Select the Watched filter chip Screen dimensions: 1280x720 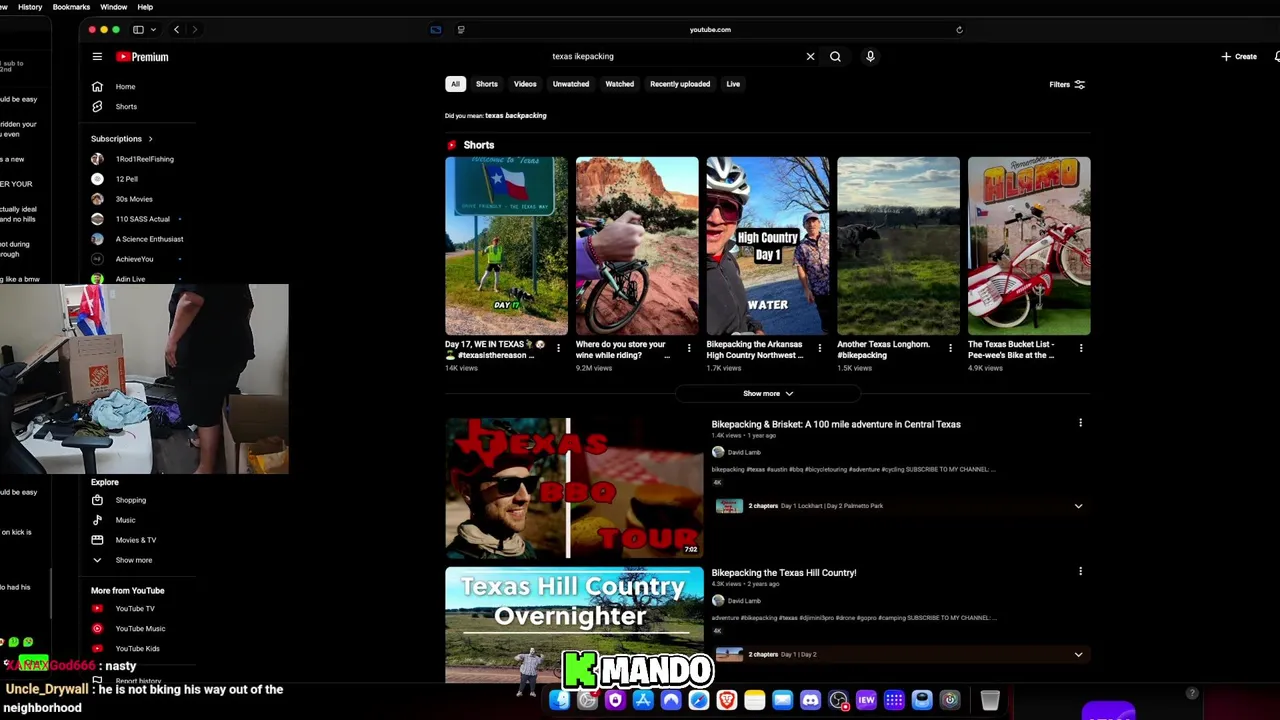click(x=619, y=84)
